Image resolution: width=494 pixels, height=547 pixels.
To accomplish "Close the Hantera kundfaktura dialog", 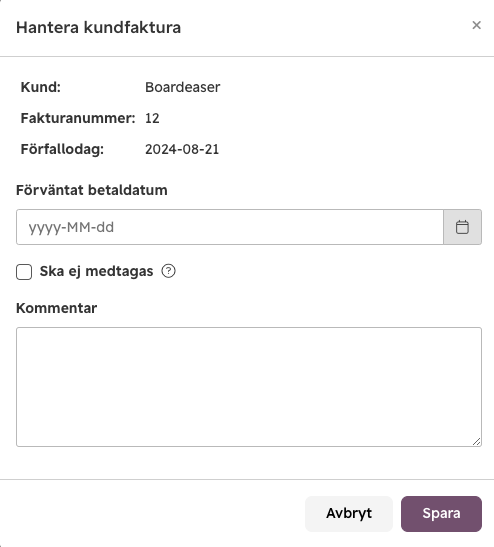I will coord(476,25).
